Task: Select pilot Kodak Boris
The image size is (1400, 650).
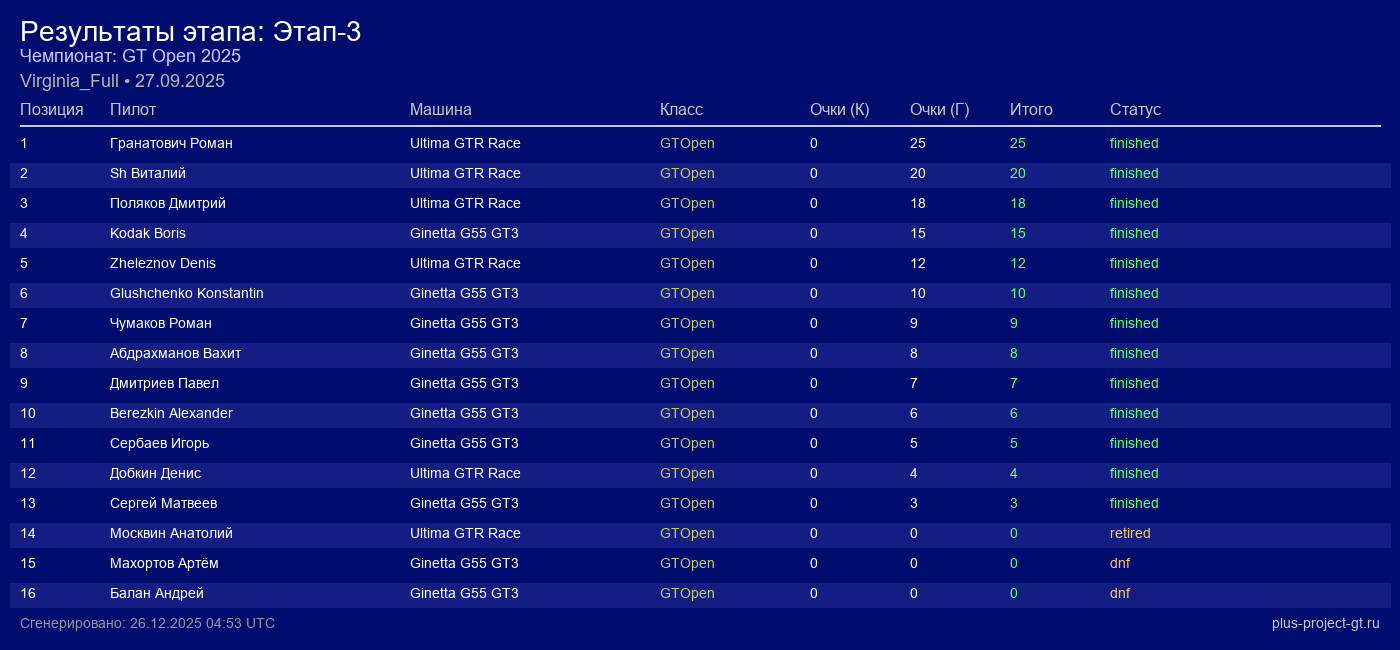Action: (148, 233)
